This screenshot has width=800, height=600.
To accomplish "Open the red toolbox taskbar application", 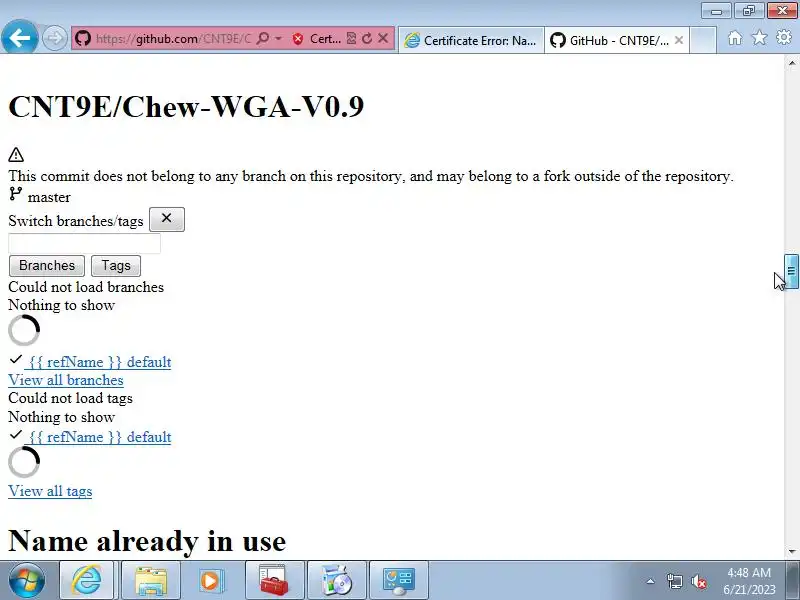I will click(x=274, y=580).
